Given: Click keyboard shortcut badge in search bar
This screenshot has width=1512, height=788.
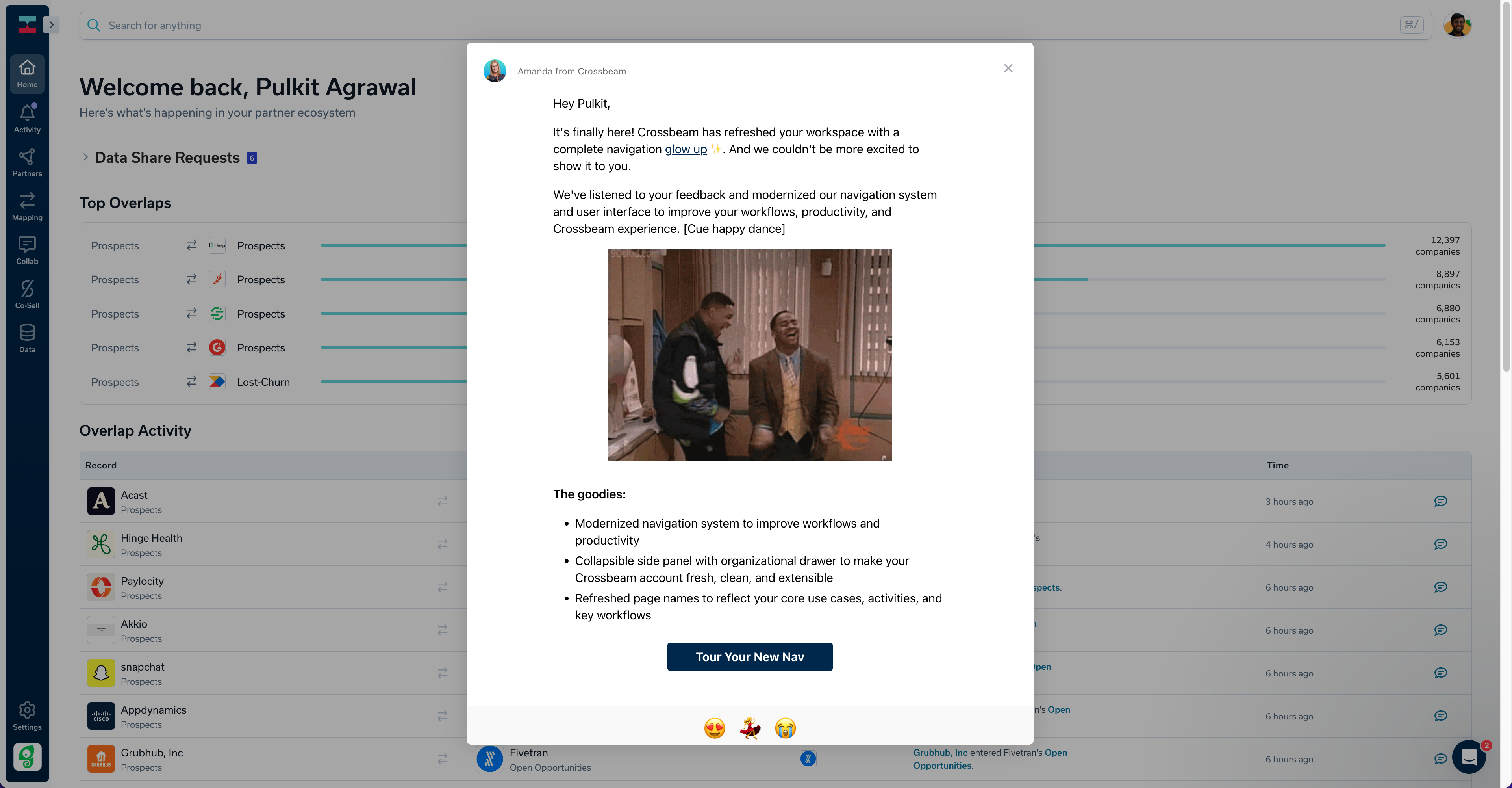Looking at the screenshot, I should tap(1411, 25).
